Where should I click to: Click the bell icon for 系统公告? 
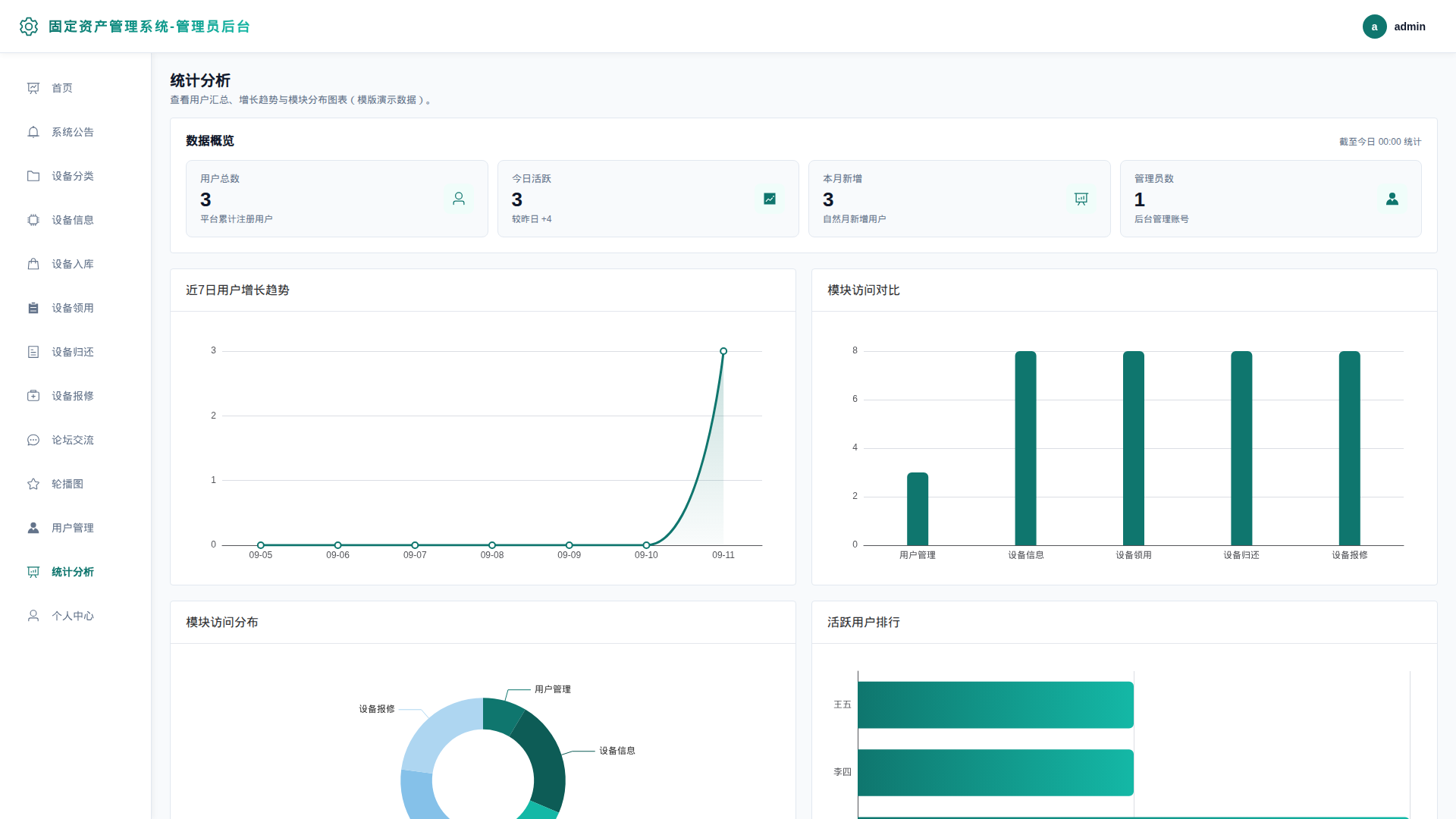tap(33, 132)
